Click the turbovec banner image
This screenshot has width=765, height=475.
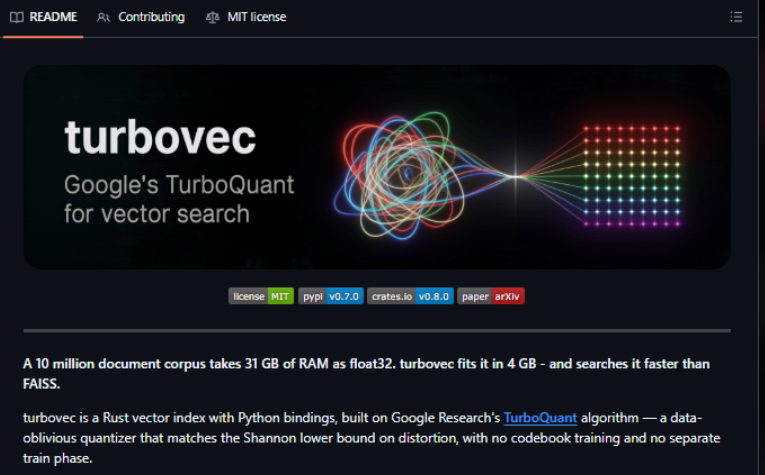point(377,167)
